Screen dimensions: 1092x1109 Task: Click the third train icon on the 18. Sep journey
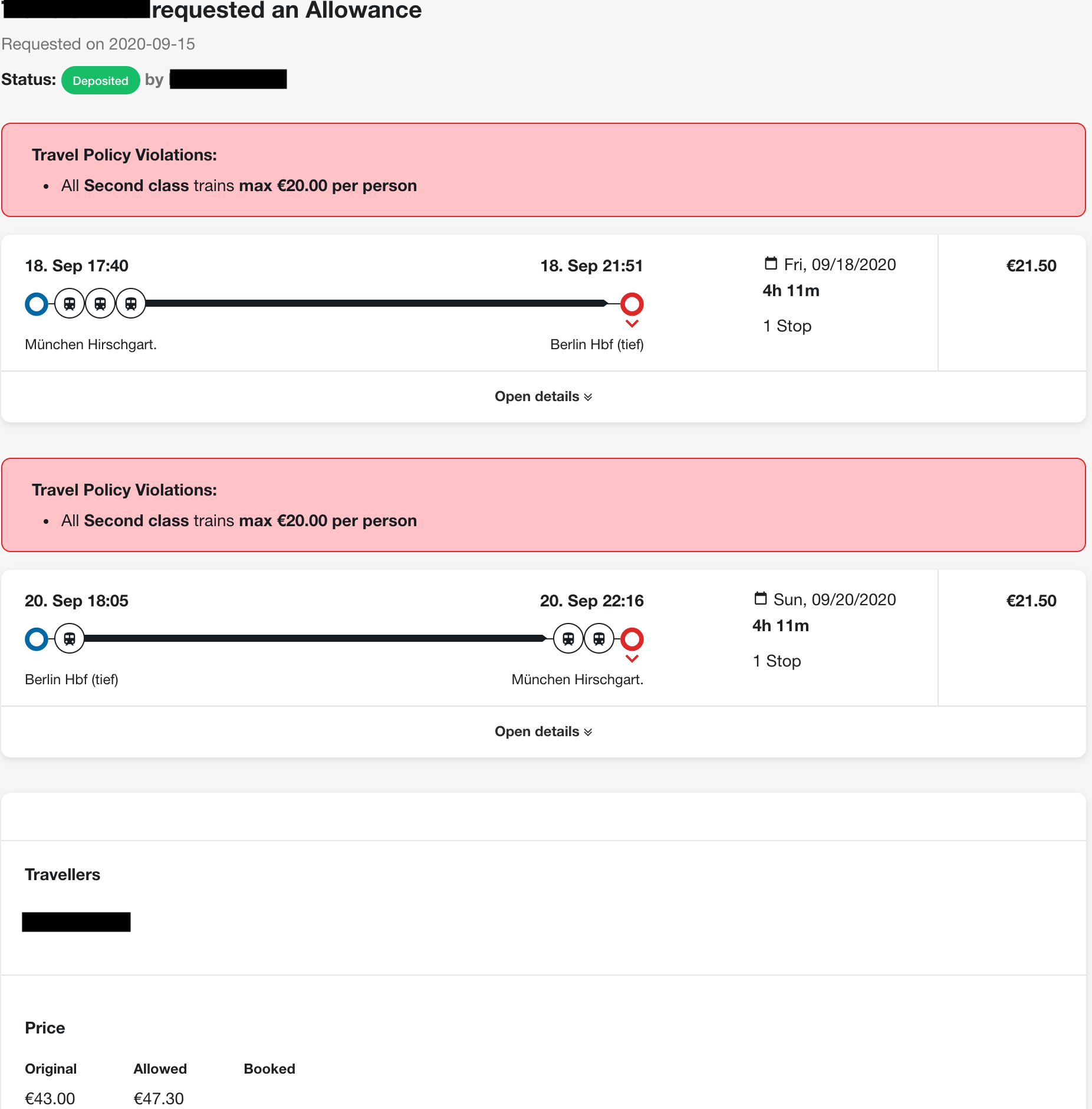click(131, 304)
